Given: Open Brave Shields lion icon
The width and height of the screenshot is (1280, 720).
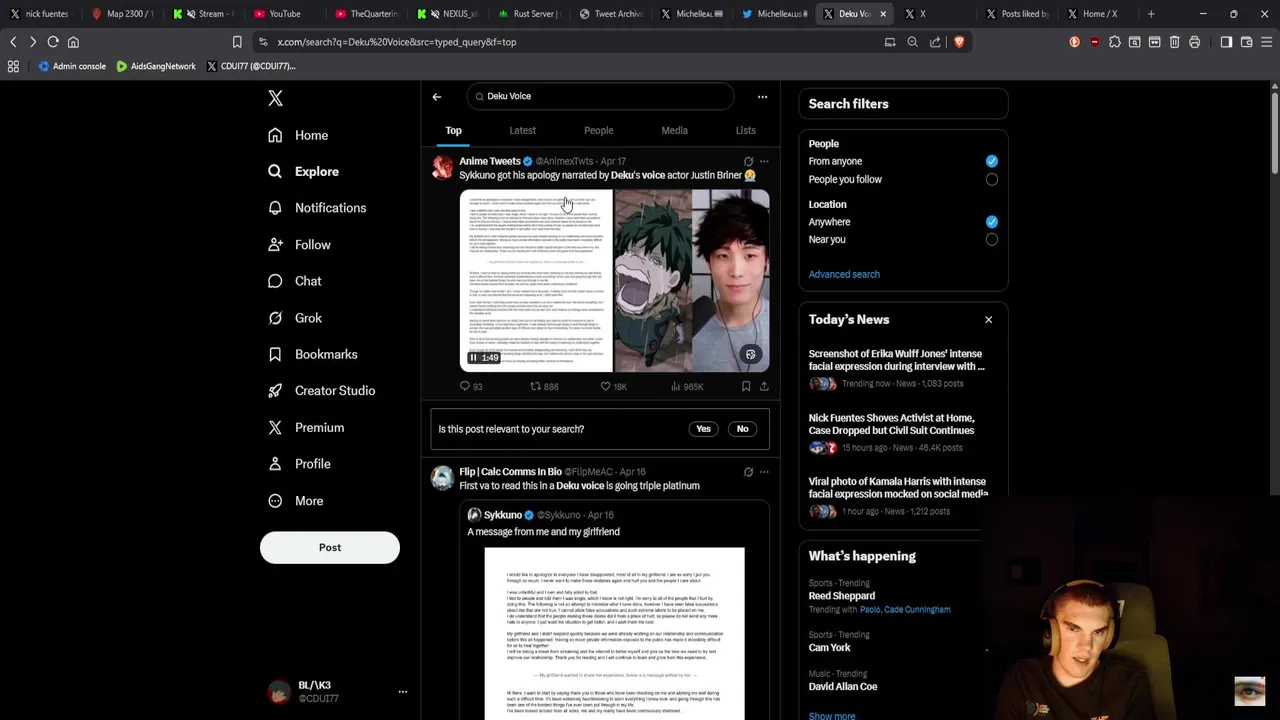Looking at the screenshot, I should 959,42.
